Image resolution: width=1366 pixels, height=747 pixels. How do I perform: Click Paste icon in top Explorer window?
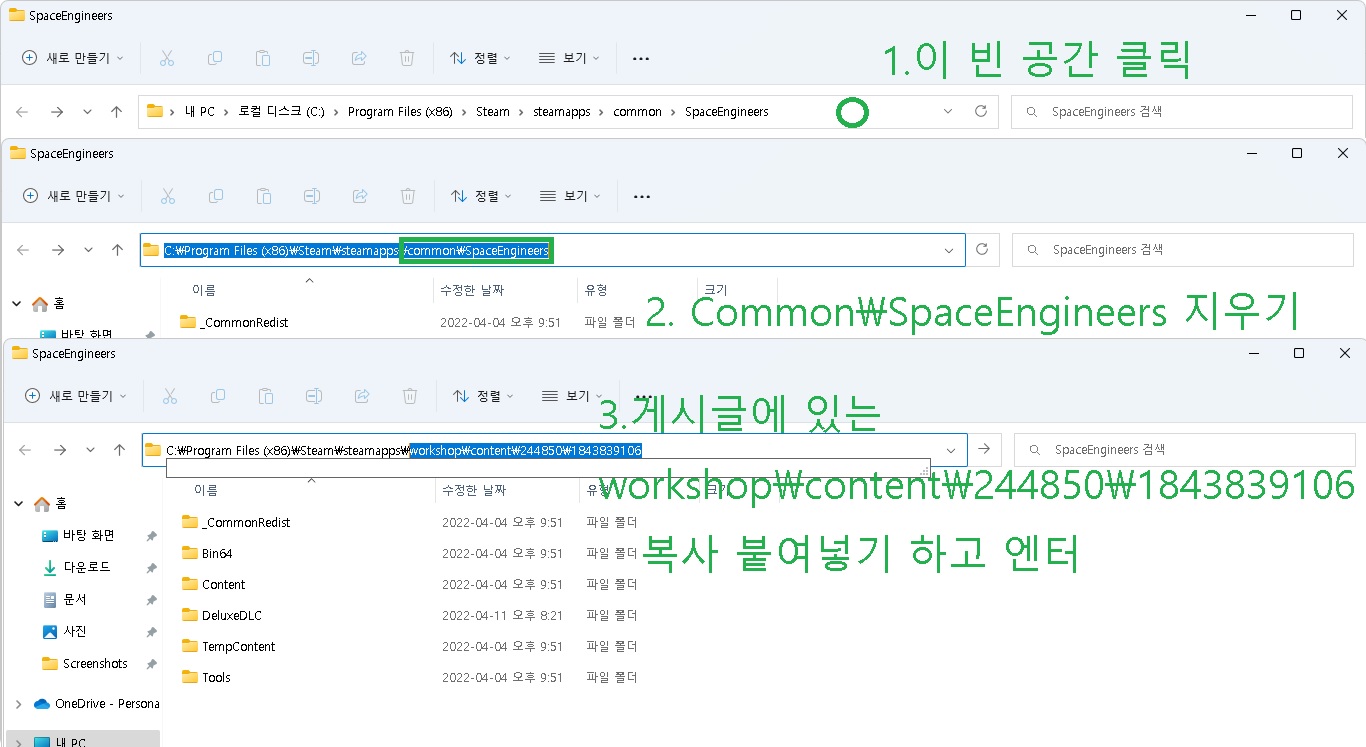coord(263,58)
